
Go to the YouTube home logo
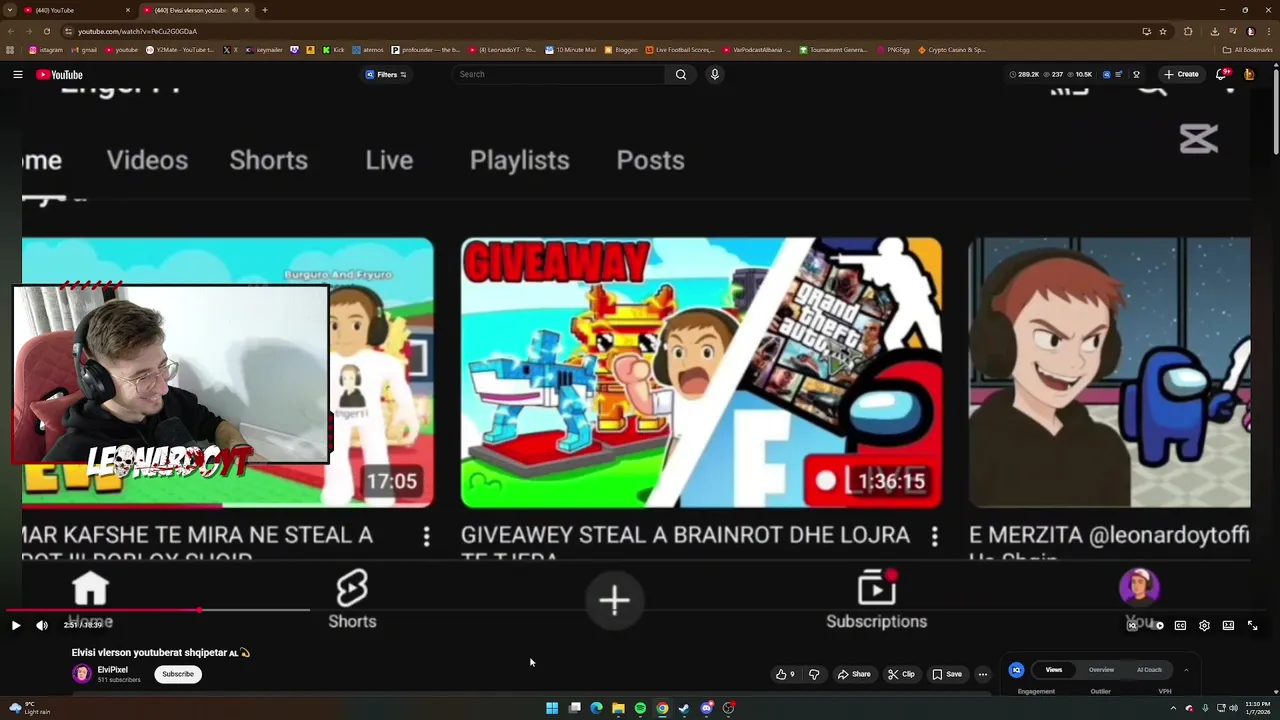[59, 75]
